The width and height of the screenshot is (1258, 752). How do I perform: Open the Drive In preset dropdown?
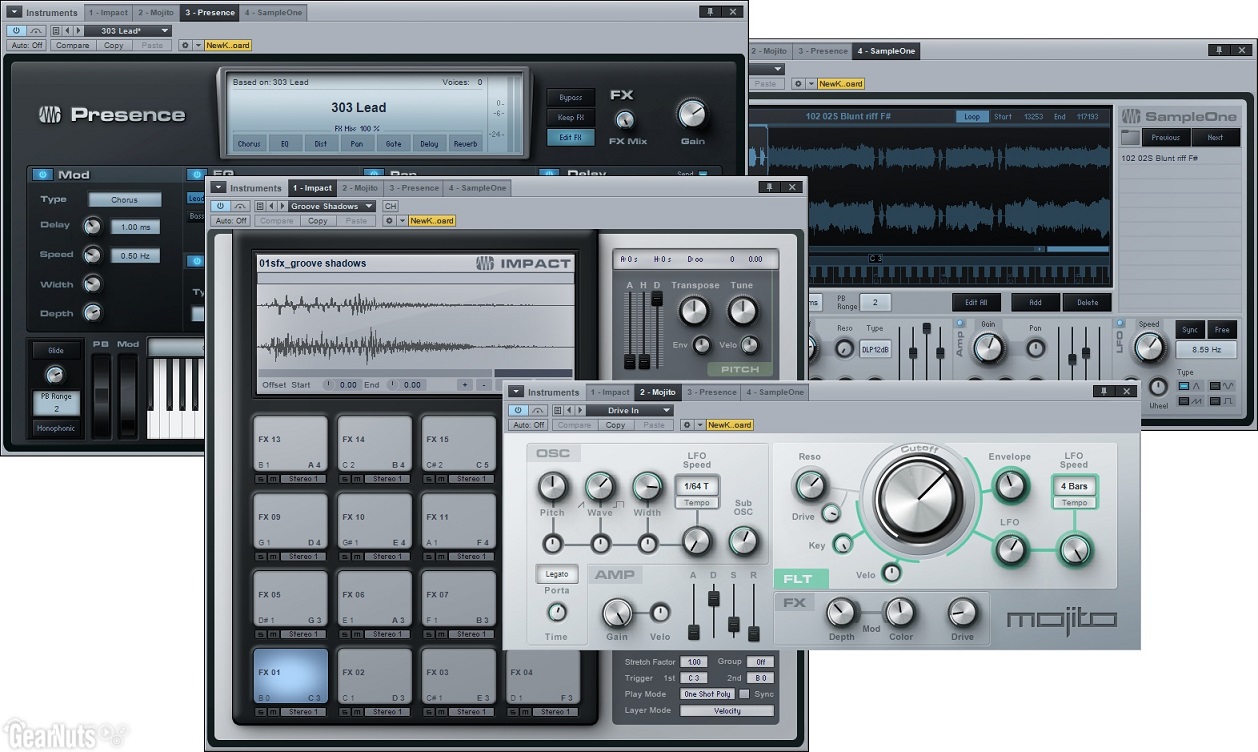pyautogui.click(x=629, y=410)
